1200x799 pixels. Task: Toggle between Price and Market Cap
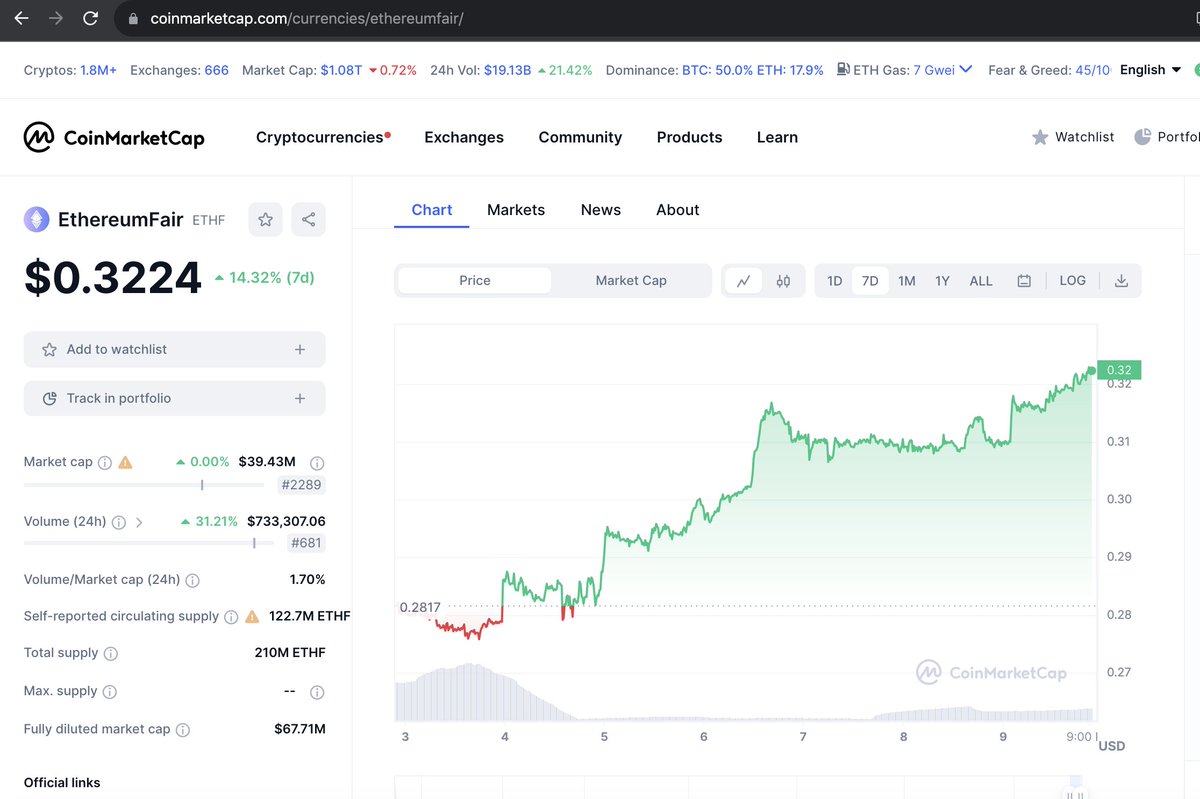tap(630, 280)
